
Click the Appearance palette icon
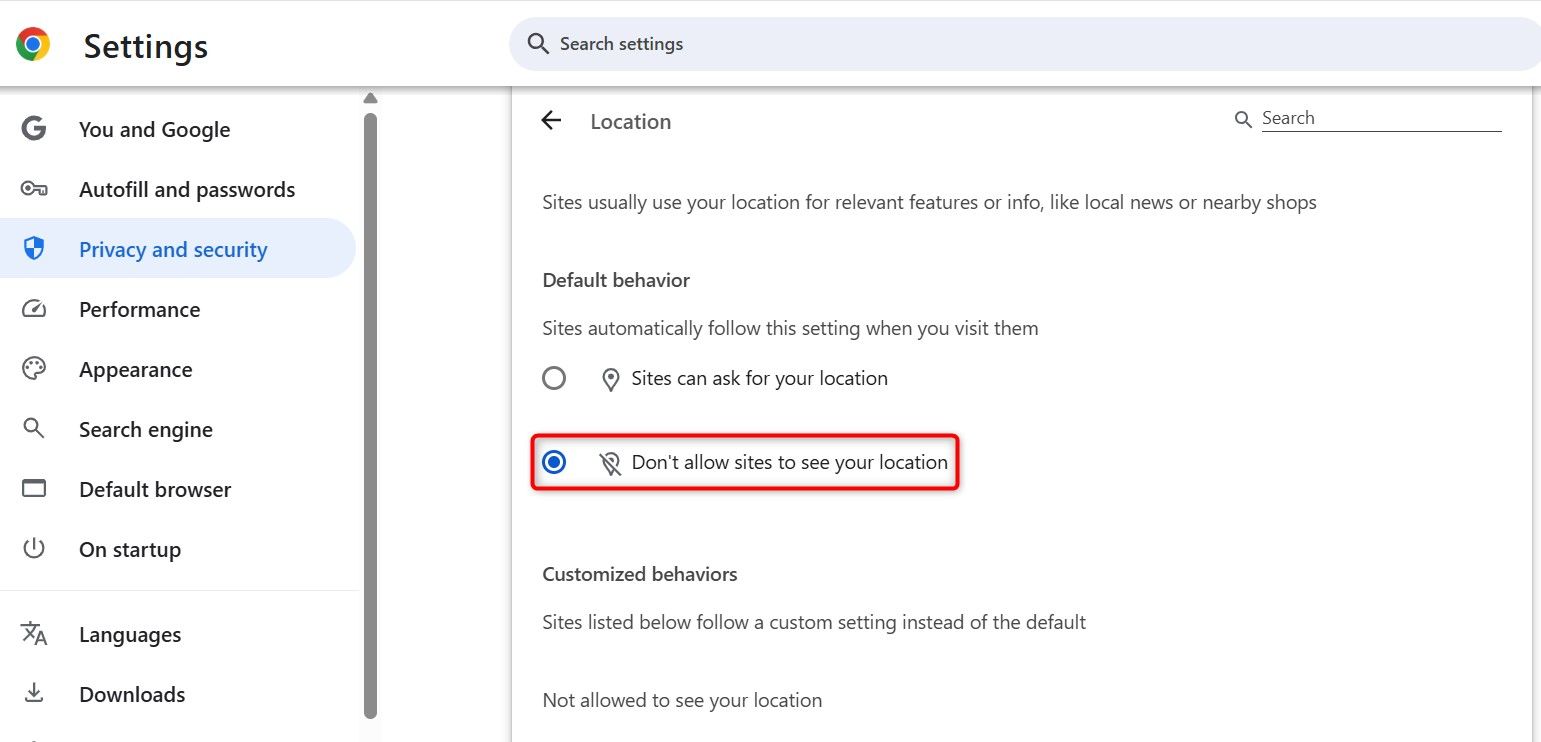(34, 369)
